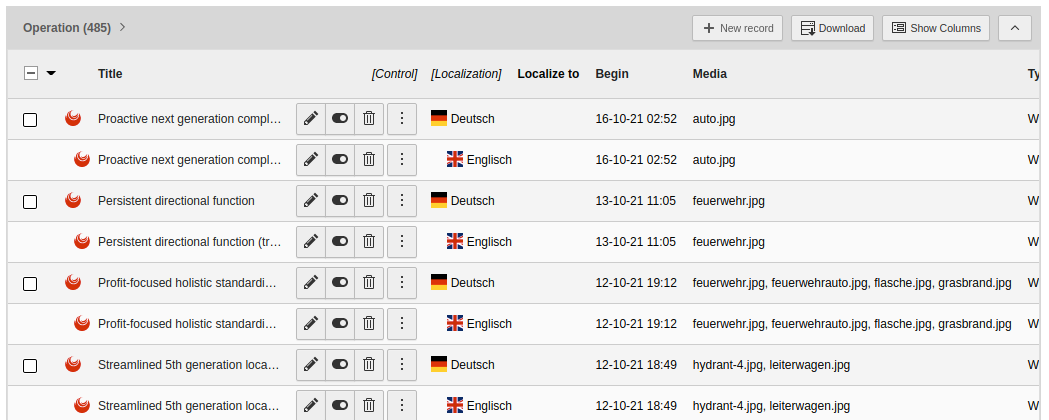Check the 'Persistent directional function' row checkbox
1049x420 pixels.
[30, 202]
